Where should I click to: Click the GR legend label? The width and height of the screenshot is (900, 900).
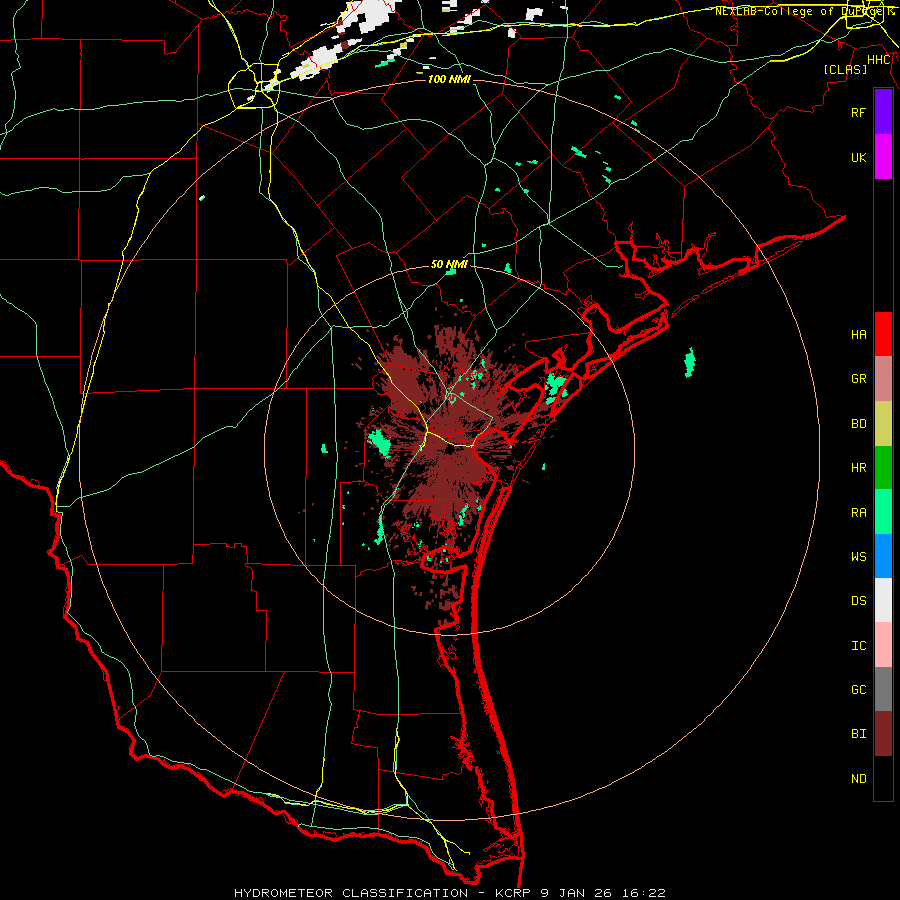coord(858,379)
